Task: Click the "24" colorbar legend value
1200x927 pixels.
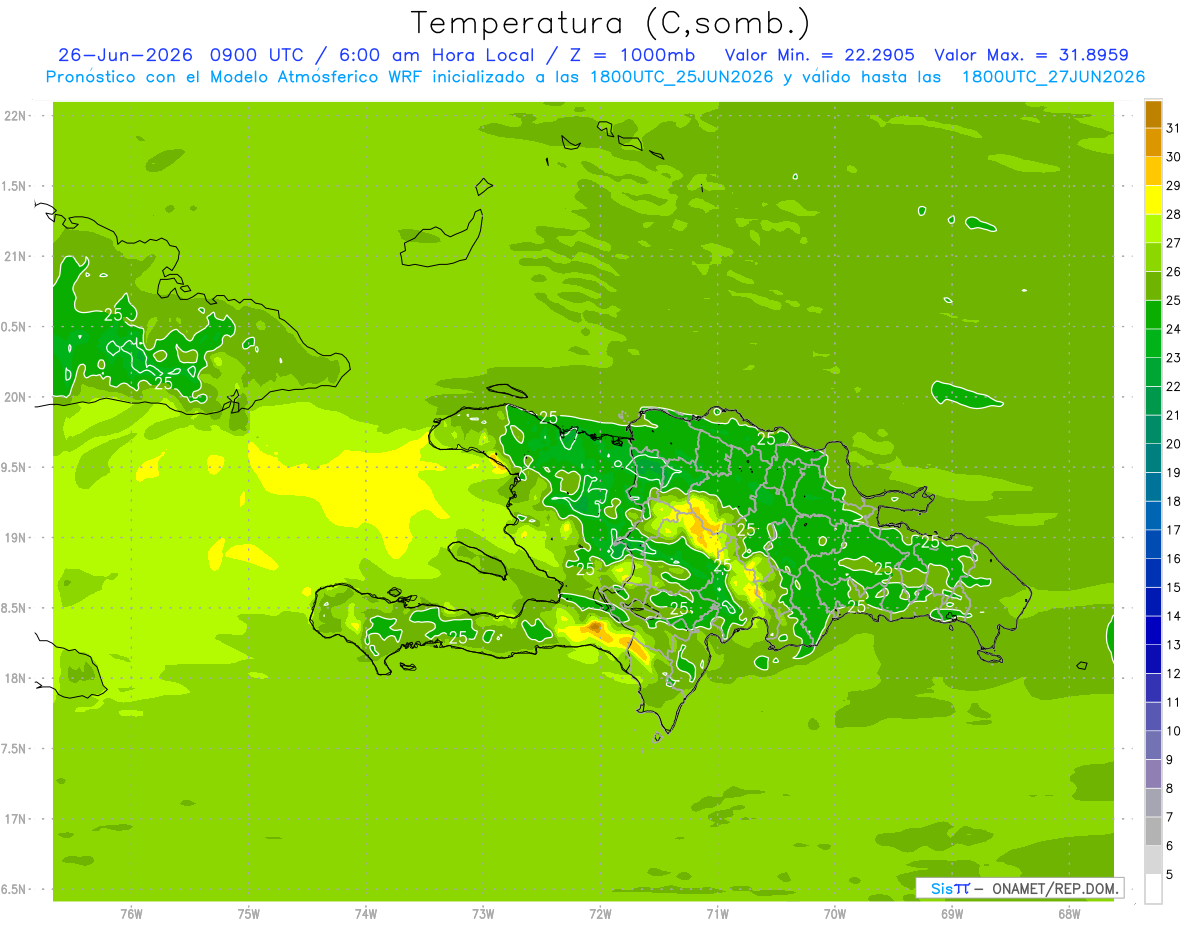Action: point(1173,329)
